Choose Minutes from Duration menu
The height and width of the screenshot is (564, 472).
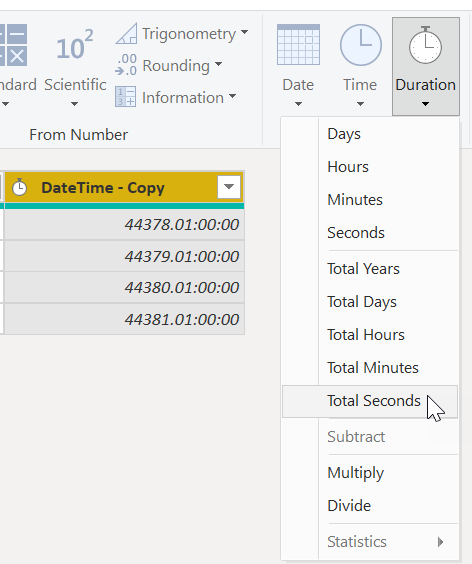pyautogui.click(x=370, y=200)
